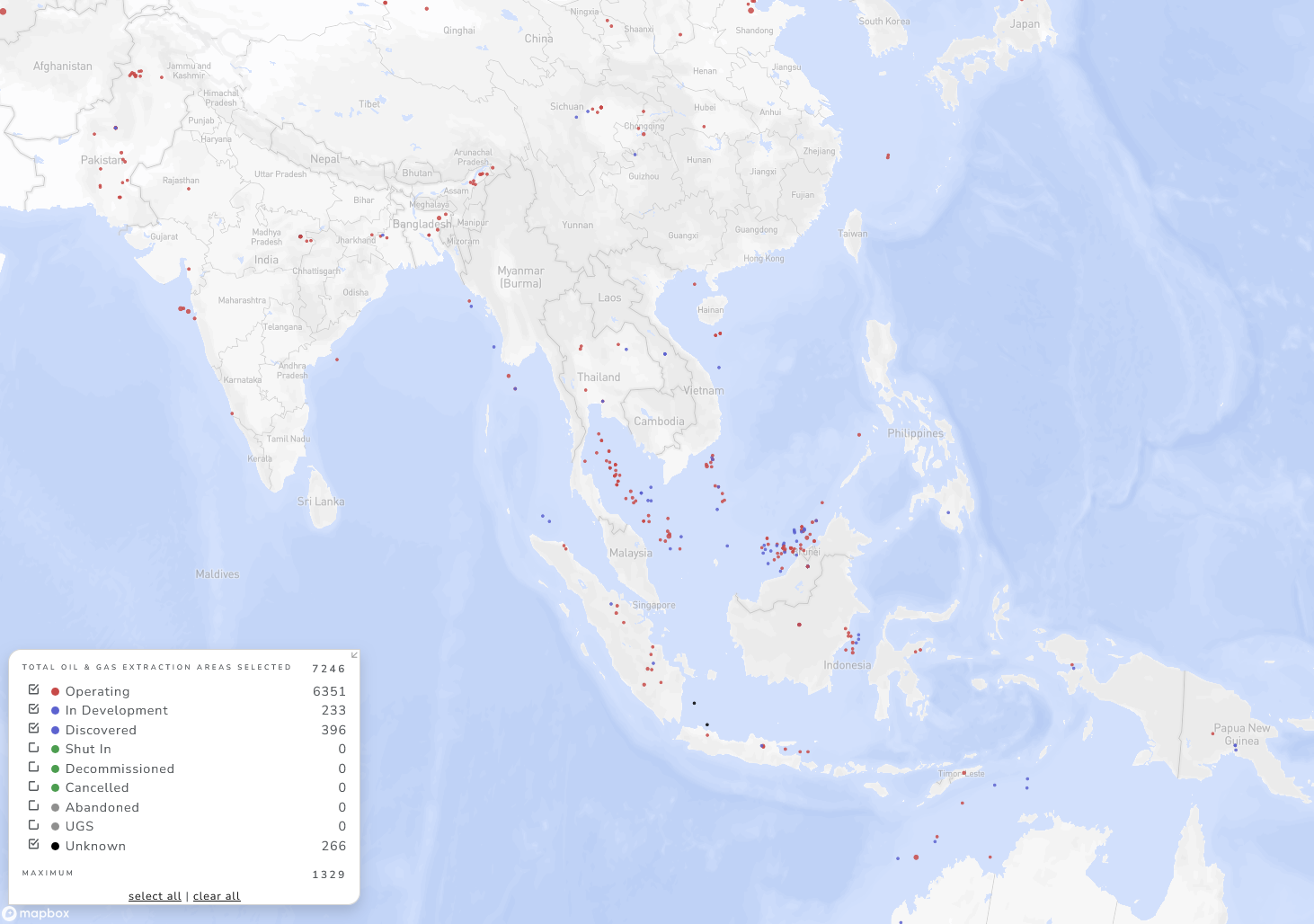1314x924 pixels.
Task: Click the Nepal map label
Action: click(324, 159)
